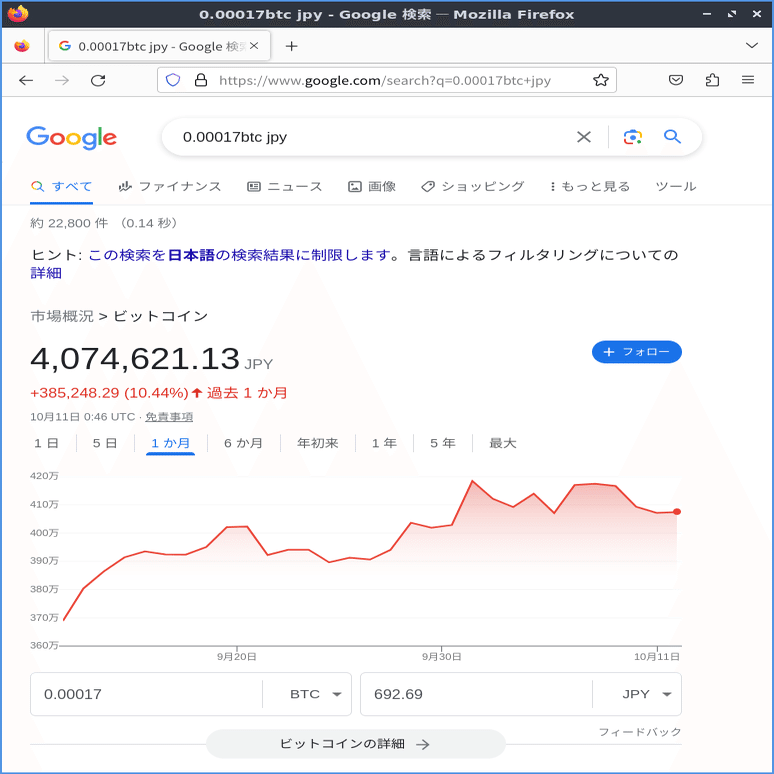Switch to the ショッピング tab
774x774 pixels.
click(473, 187)
